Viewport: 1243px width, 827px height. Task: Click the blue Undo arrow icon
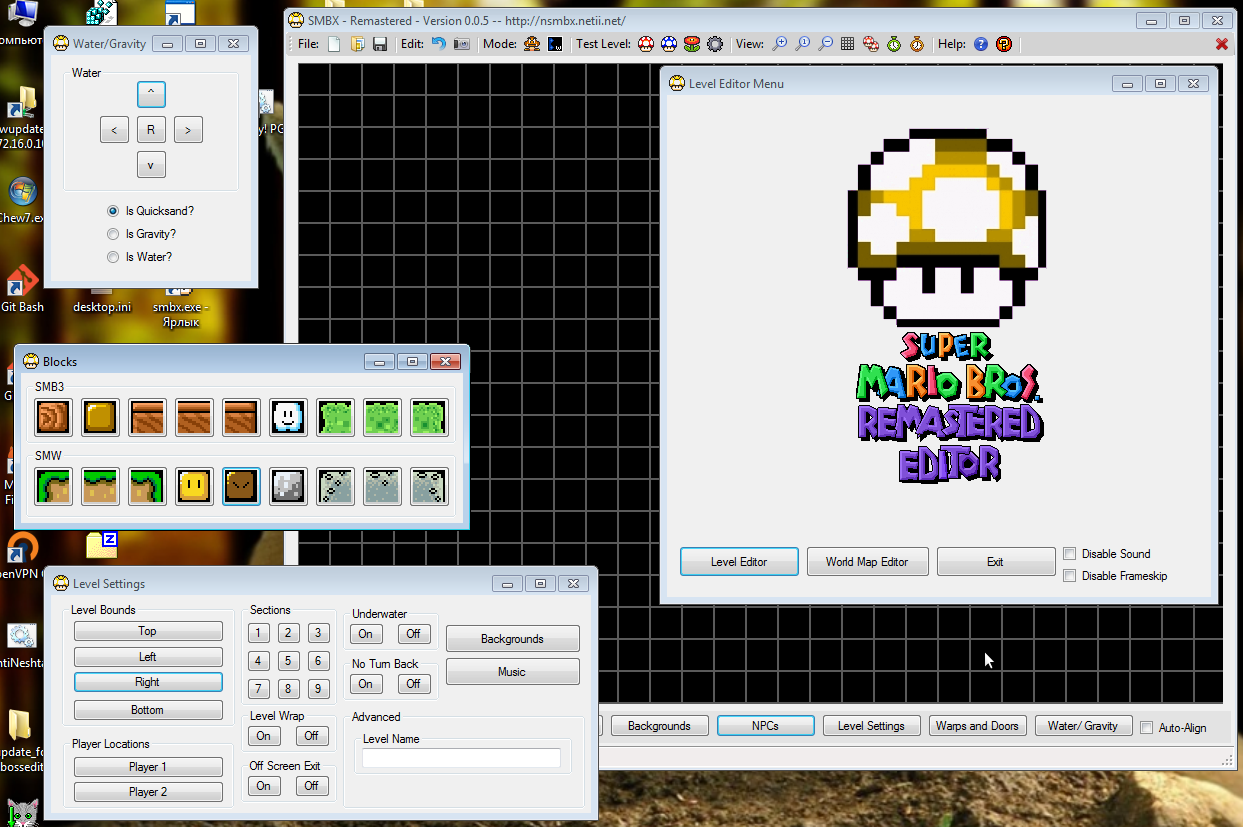click(x=438, y=44)
